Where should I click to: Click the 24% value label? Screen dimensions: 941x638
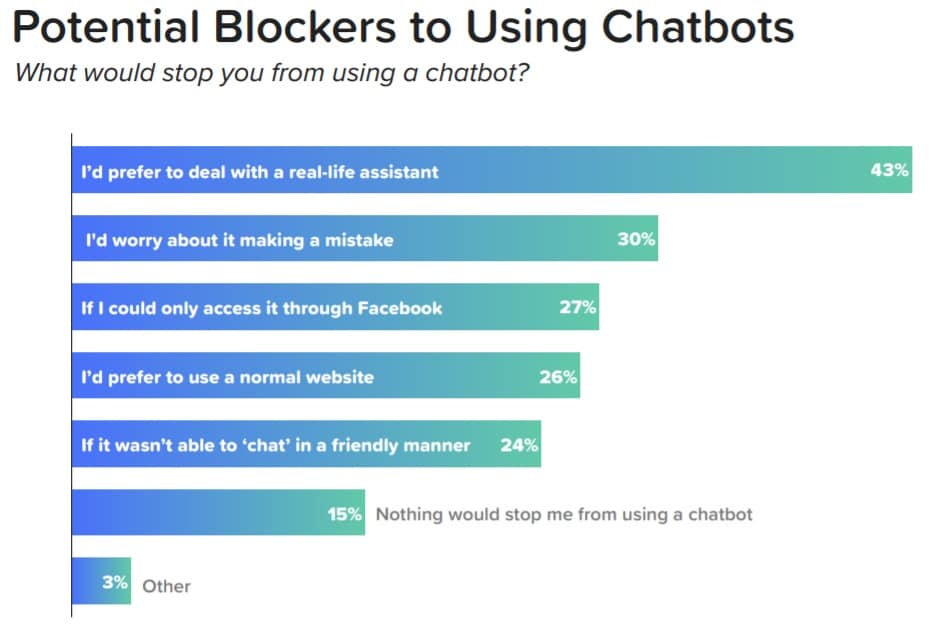tap(519, 445)
